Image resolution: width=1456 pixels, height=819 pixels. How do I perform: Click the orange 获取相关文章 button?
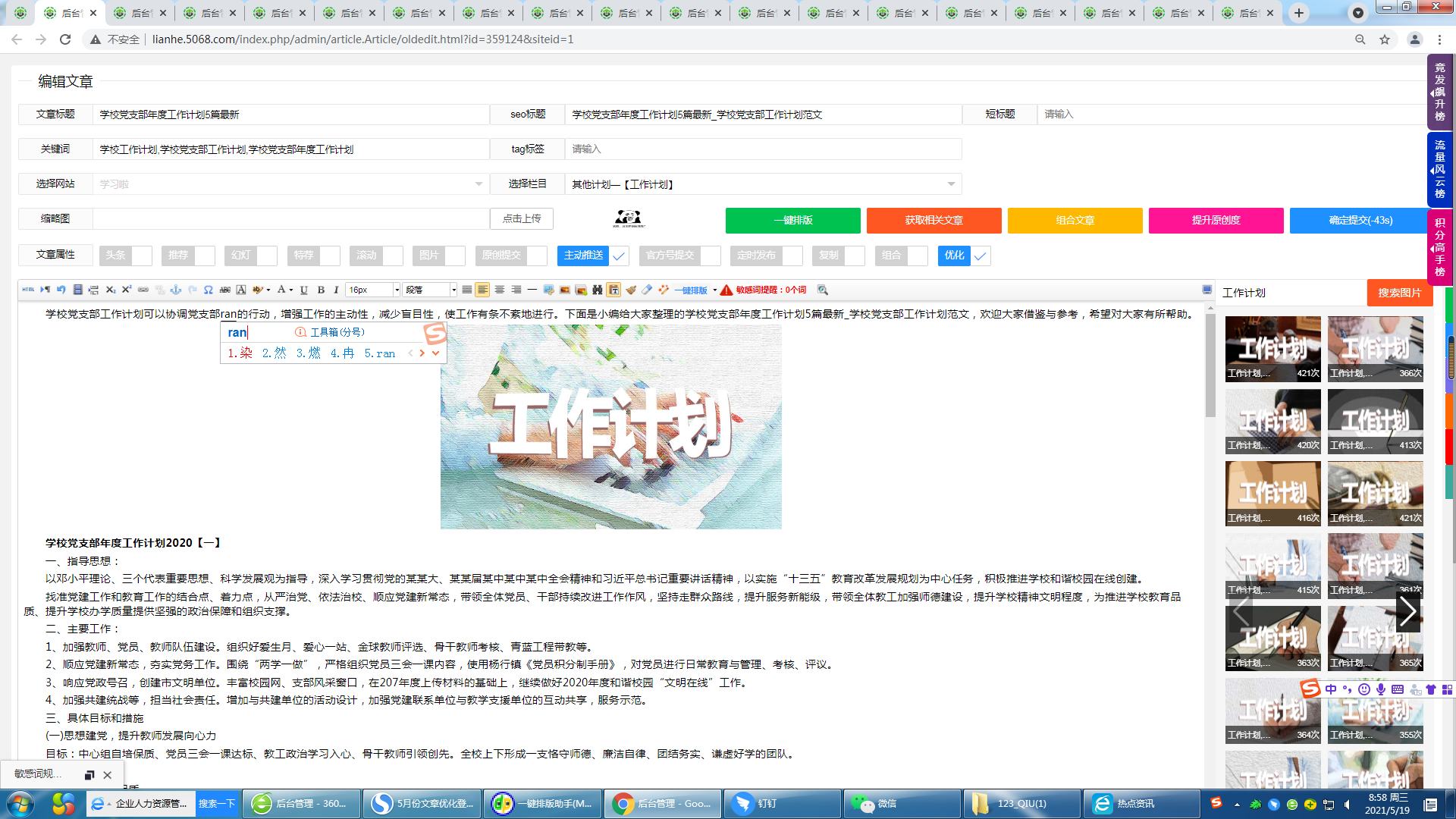coord(934,221)
